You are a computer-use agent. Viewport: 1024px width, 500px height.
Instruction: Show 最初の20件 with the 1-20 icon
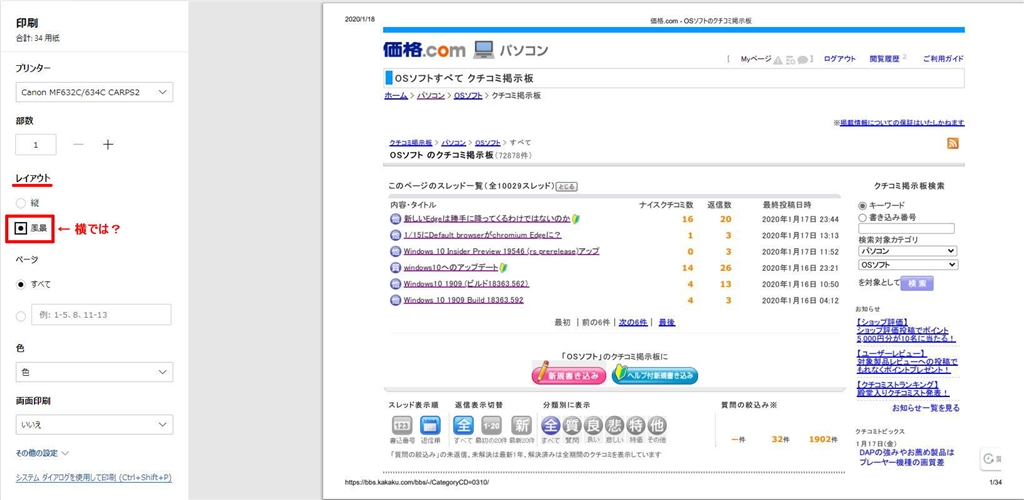point(491,426)
